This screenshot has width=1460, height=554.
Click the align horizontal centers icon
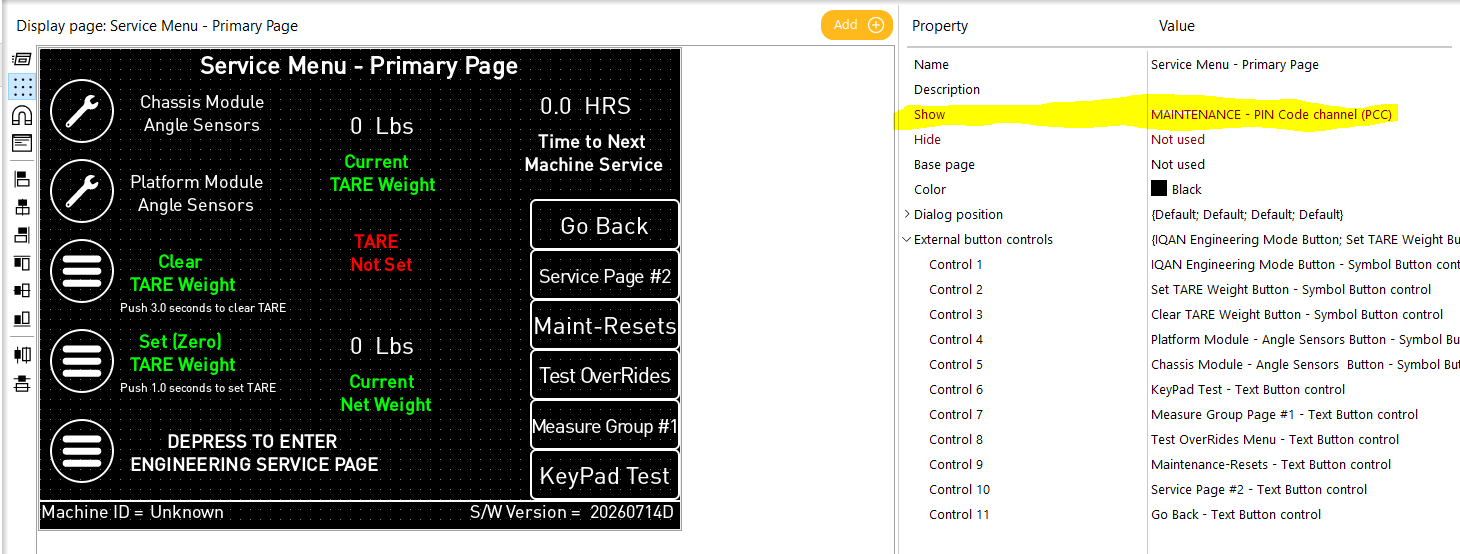point(21,207)
